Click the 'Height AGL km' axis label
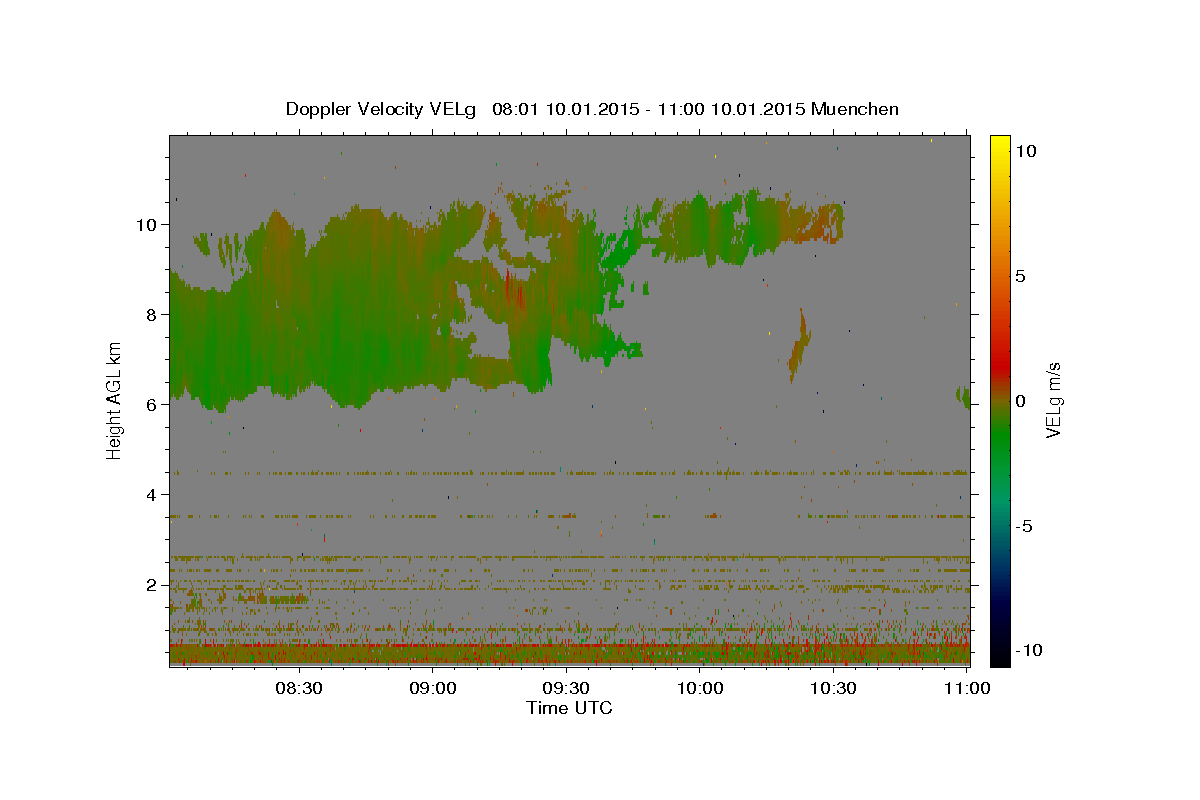The height and width of the screenshot is (800, 1200). point(114,401)
